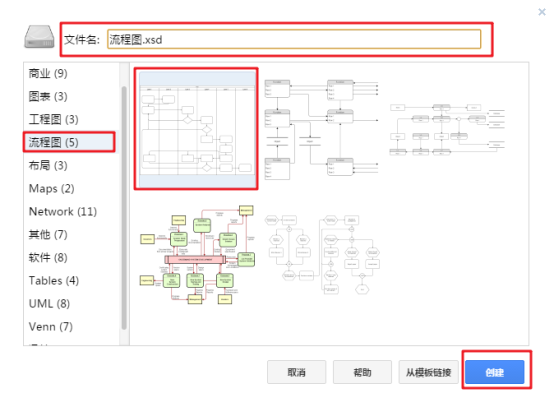Click the 帮助 help button

click(362, 372)
